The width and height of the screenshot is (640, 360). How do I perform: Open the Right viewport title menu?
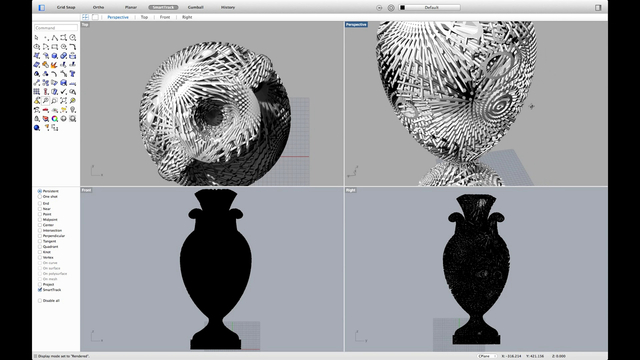click(351, 190)
